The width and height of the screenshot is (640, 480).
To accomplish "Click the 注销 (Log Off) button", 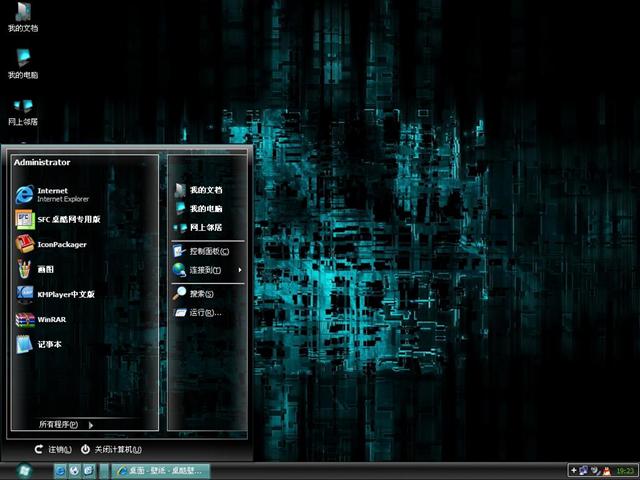I will (53, 450).
